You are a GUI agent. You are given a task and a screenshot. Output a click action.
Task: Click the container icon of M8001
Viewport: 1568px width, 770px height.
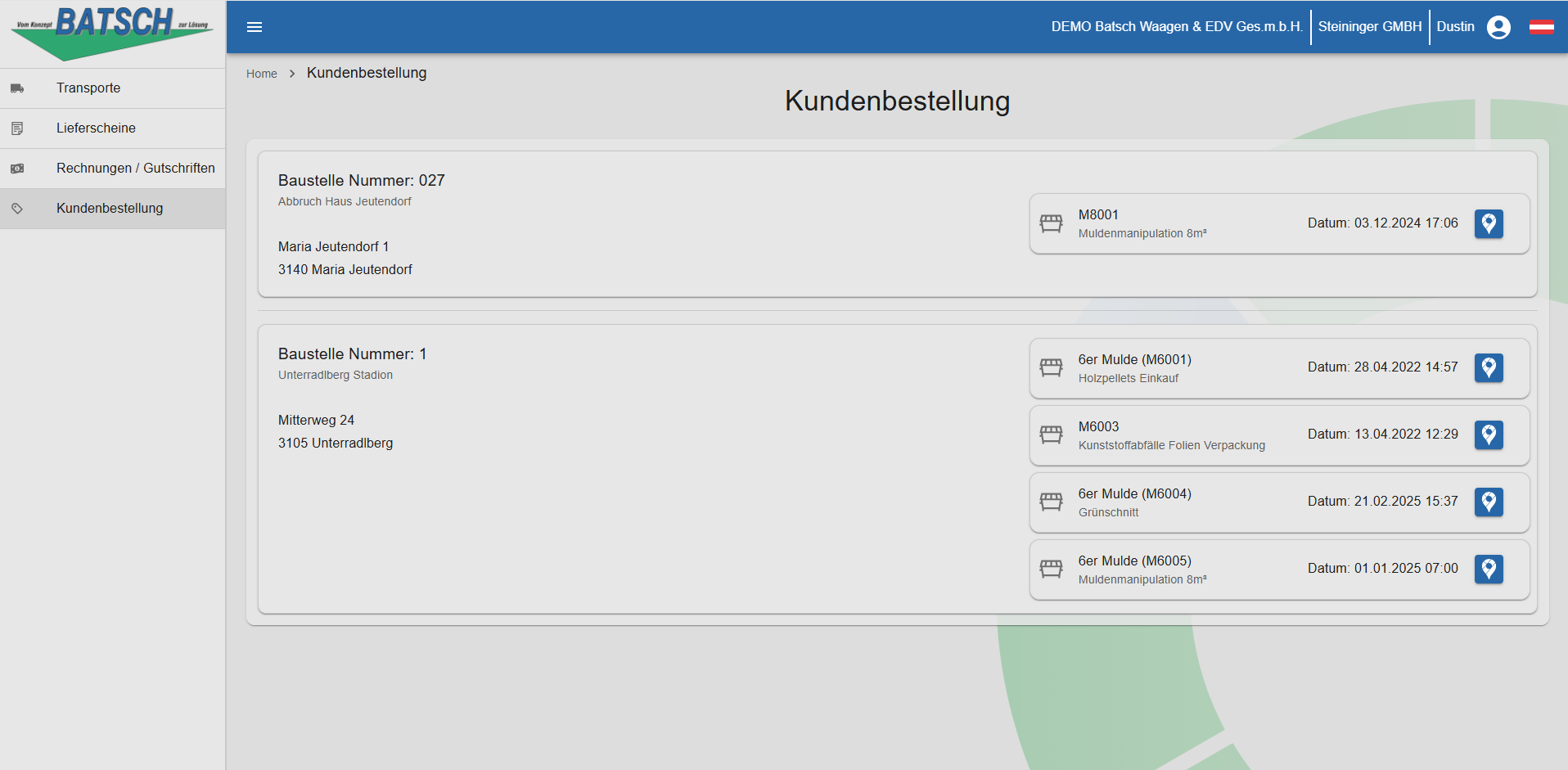tap(1051, 223)
